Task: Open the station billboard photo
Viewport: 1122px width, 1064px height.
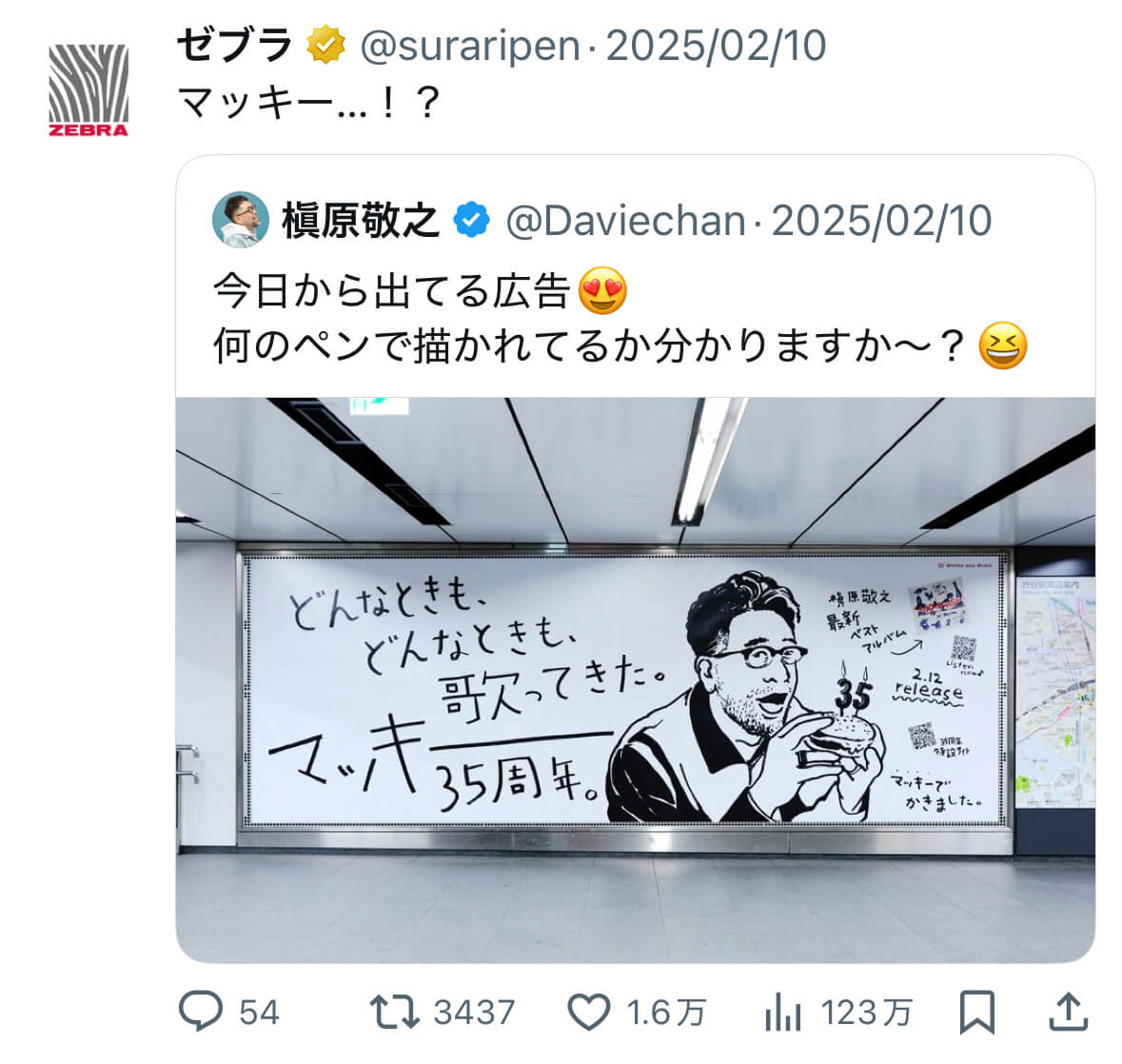Action: [x=636, y=680]
